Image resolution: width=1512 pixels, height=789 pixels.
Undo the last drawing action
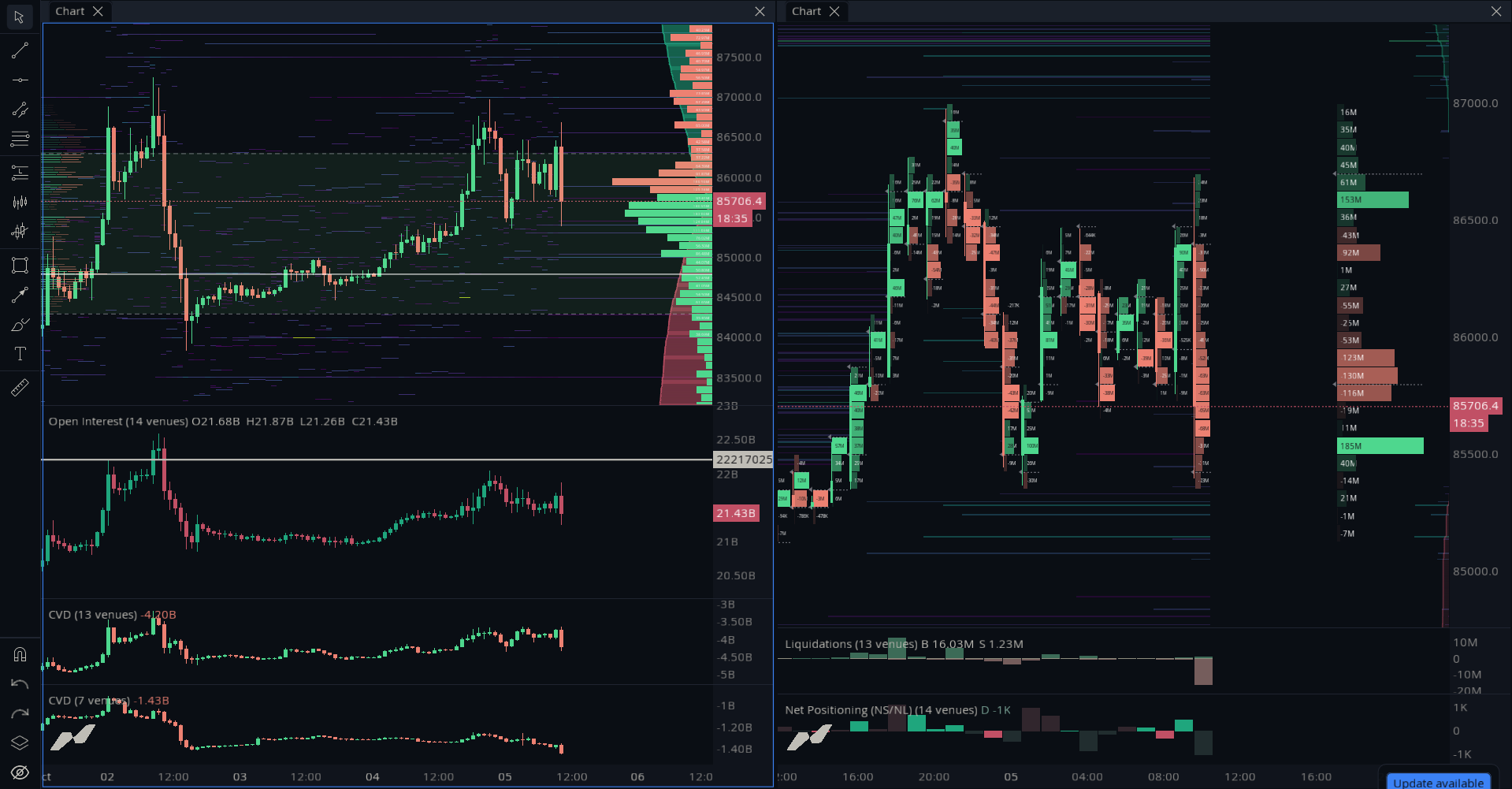pos(20,684)
